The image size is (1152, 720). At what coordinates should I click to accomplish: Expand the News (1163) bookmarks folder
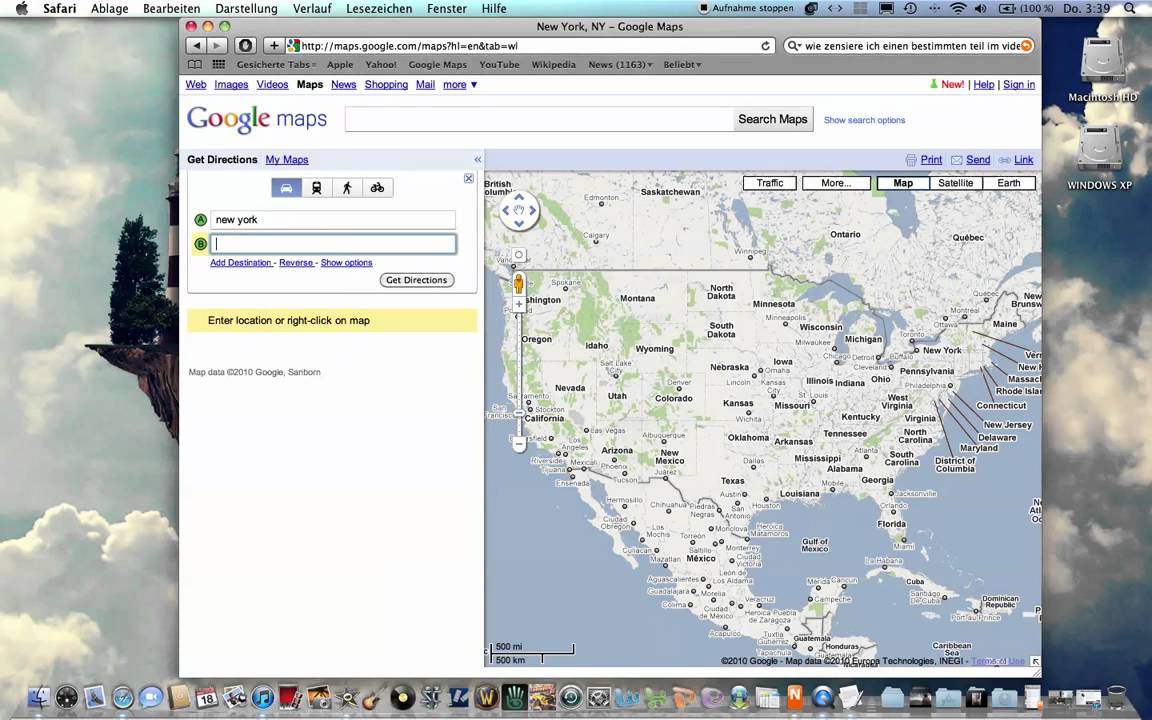[x=620, y=65]
